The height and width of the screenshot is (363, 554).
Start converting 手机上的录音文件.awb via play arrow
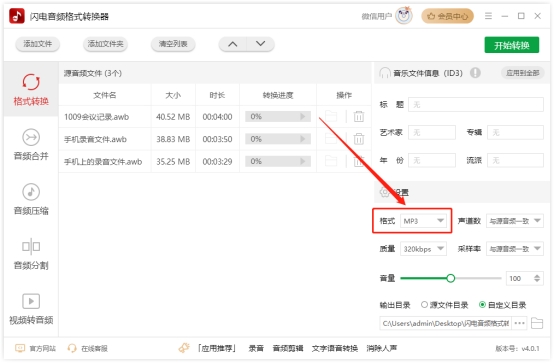303,162
